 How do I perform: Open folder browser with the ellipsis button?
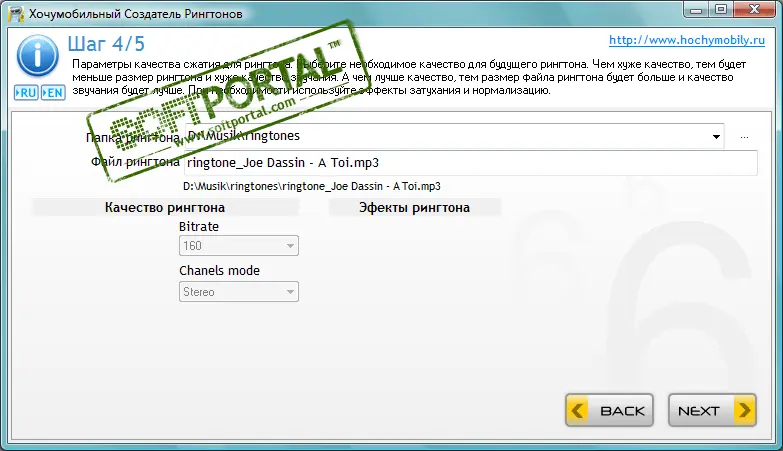(x=744, y=137)
